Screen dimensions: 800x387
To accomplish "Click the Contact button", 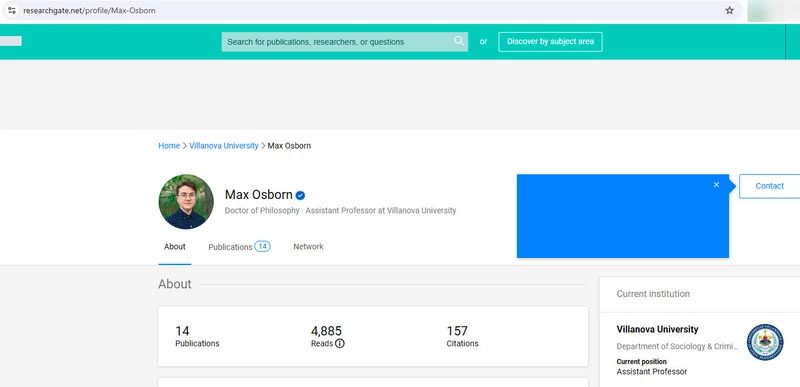I will coord(769,186).
